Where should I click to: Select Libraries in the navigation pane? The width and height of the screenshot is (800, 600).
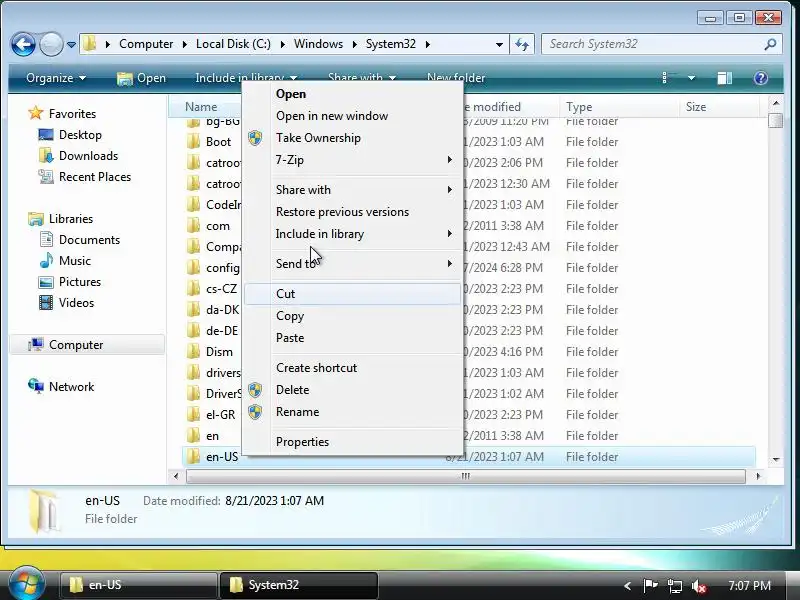[x=71, y=218]
